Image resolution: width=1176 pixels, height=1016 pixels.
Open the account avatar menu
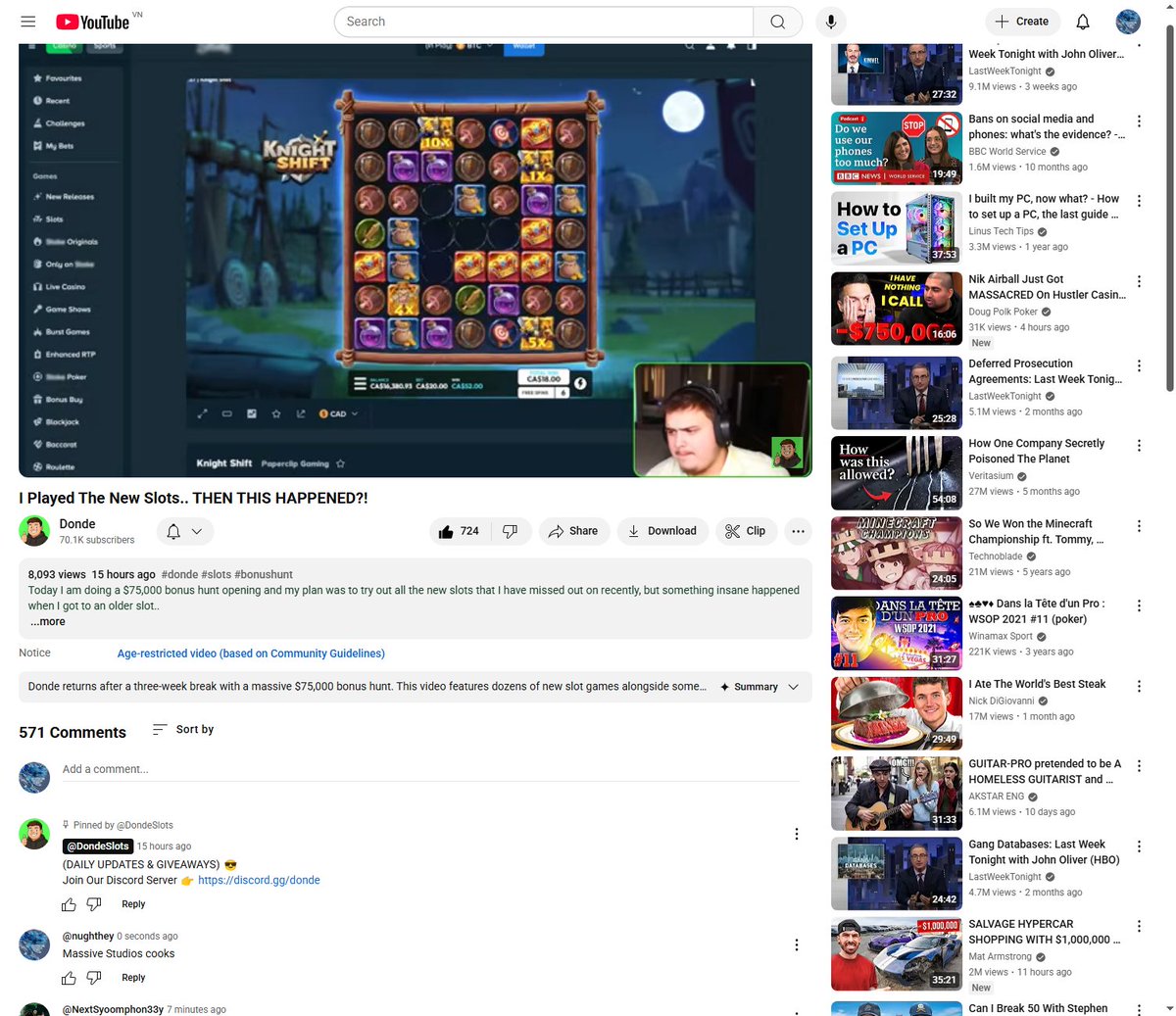[1128, 22]
